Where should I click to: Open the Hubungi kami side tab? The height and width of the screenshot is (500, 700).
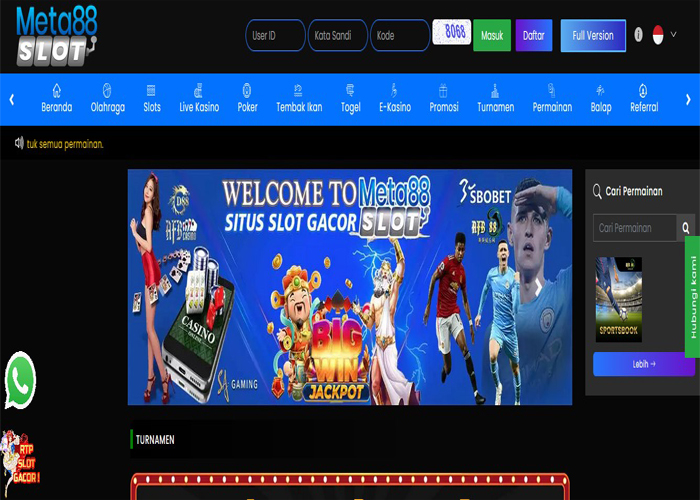coord(692,297)
